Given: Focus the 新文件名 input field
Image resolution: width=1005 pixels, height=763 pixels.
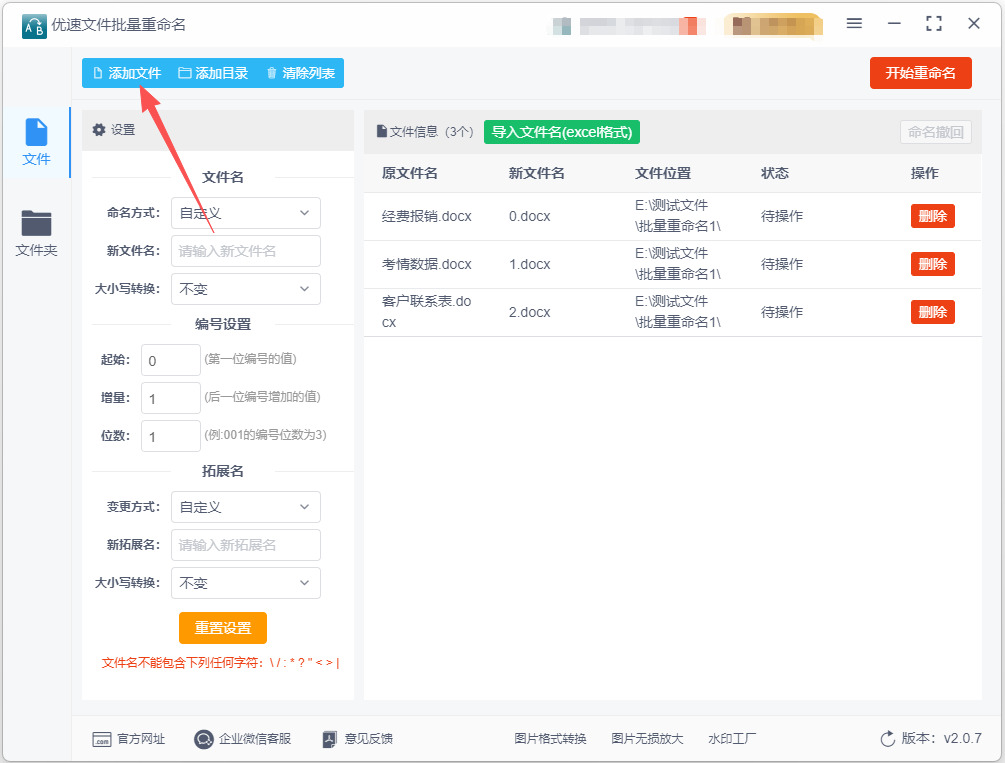Looking at the screenshot, I should click(245, 251).
